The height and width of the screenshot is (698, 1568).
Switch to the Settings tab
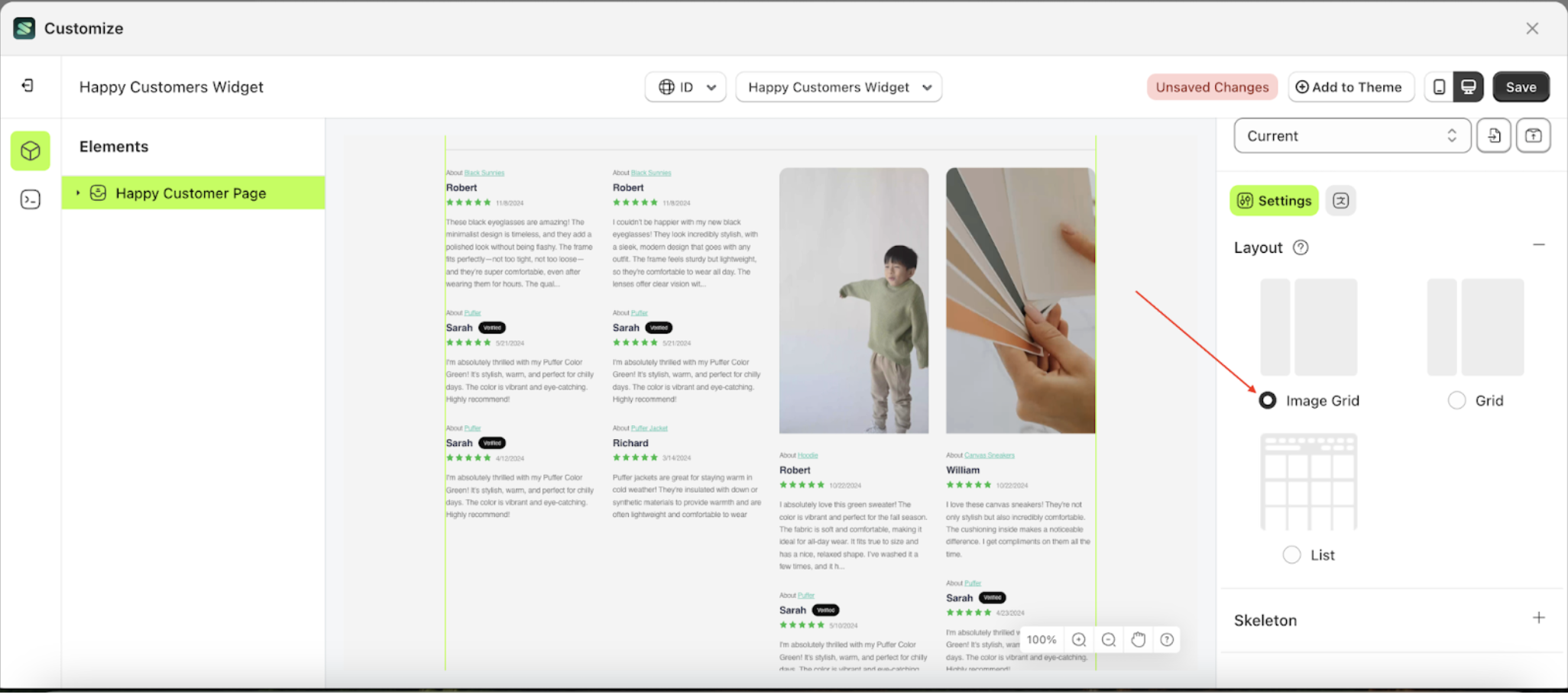click(1274, 200)
